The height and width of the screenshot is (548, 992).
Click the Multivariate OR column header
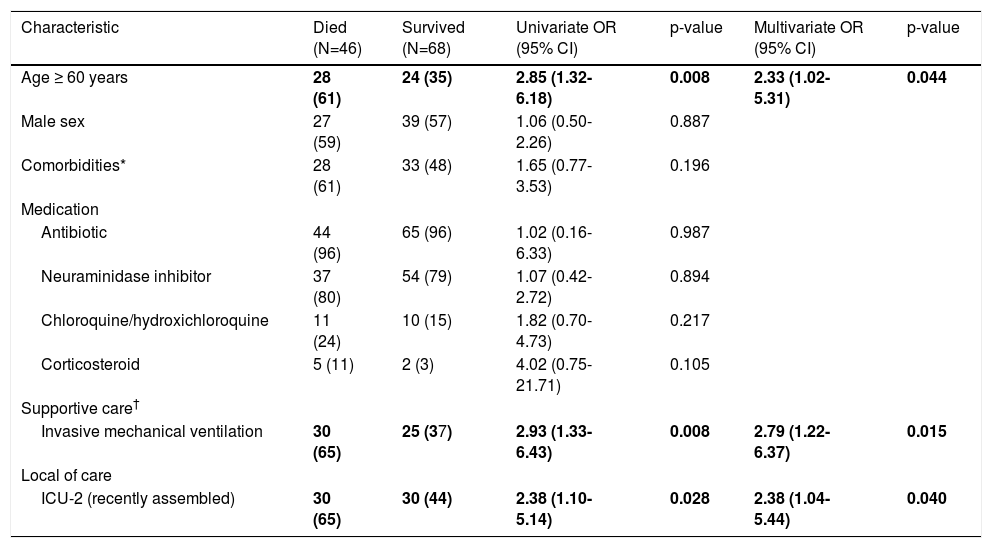(806, 37)
